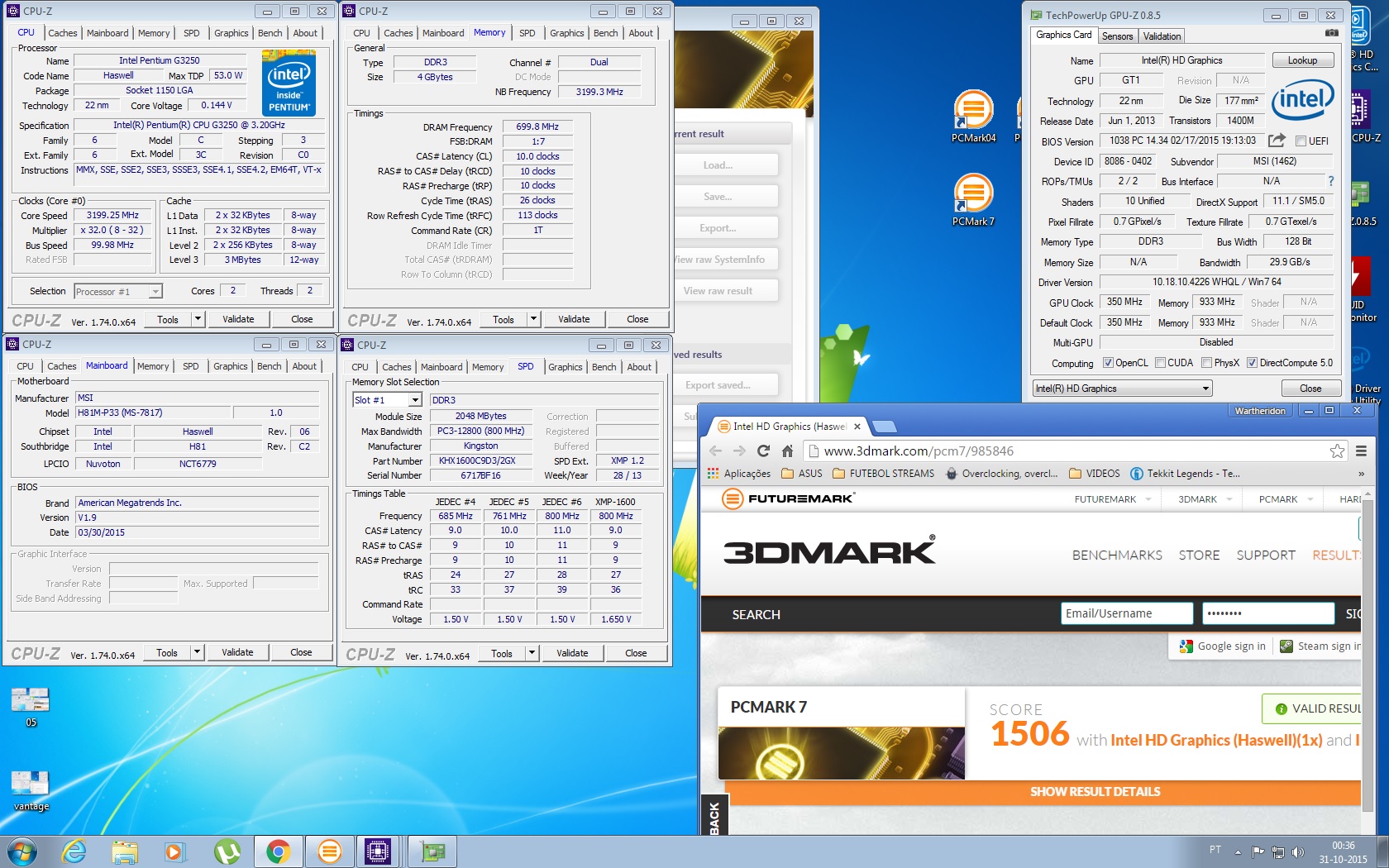This screenshot has height=868, width=1389.
Task: Click Validate in the CPU tab window
Action: click(x=238, y=319)
